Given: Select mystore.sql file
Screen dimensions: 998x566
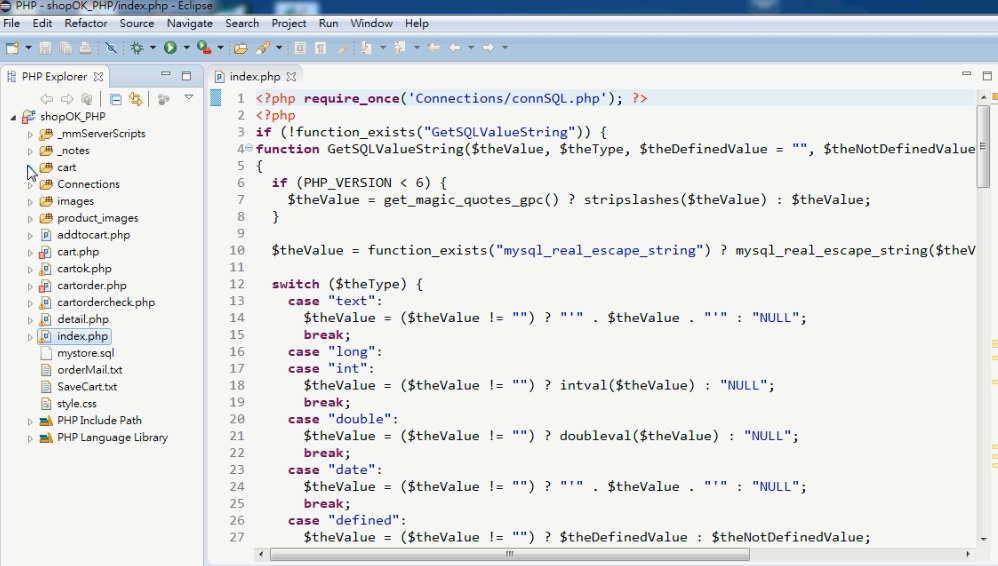Looking at the screenshot, I should point(85,353).
